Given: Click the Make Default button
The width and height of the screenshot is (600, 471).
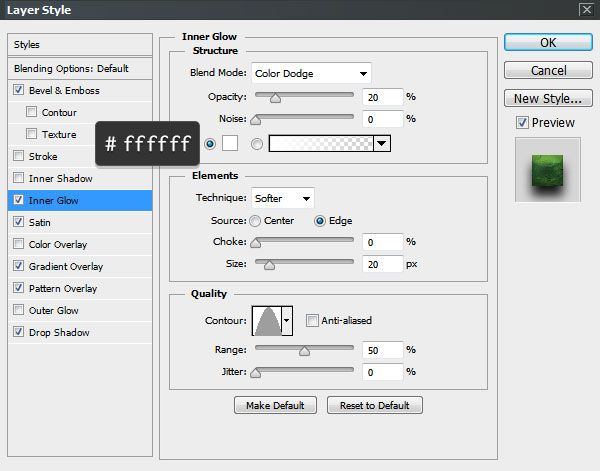Looking at the screenshot, I should (275, 405).
